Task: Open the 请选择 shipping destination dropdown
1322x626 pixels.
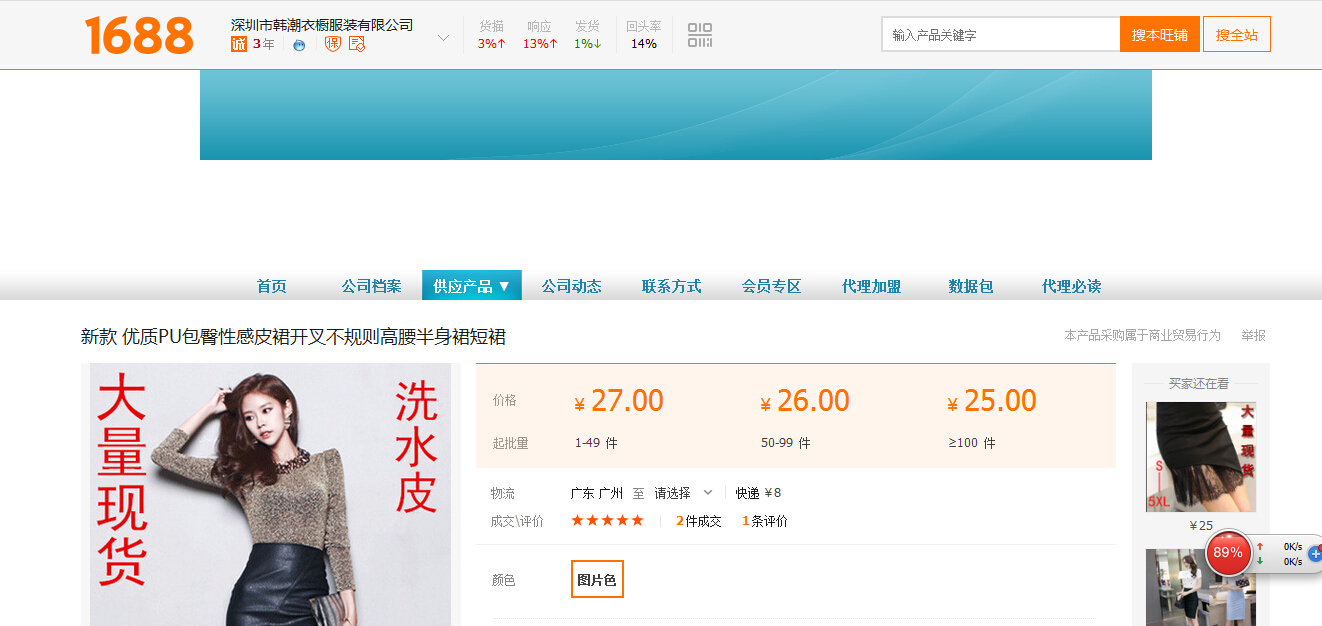Action: [683, 493]
